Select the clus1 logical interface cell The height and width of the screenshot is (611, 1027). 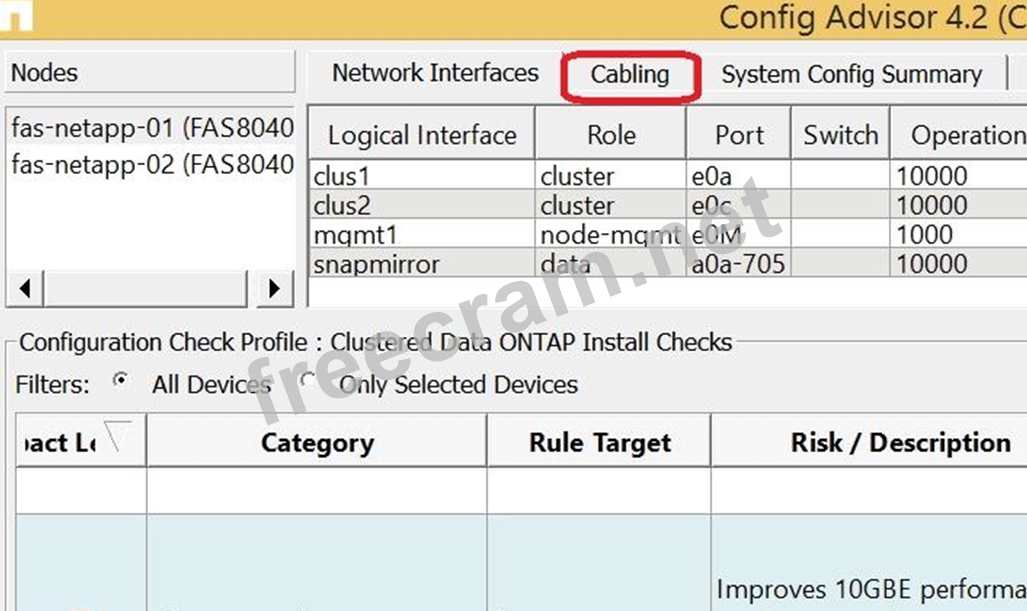[422, 176]
